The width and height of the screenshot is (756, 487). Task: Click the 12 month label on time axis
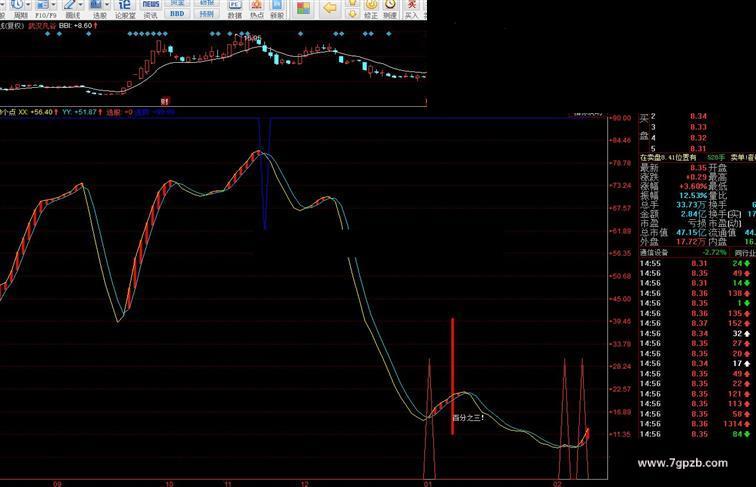(x=304, y=484)
